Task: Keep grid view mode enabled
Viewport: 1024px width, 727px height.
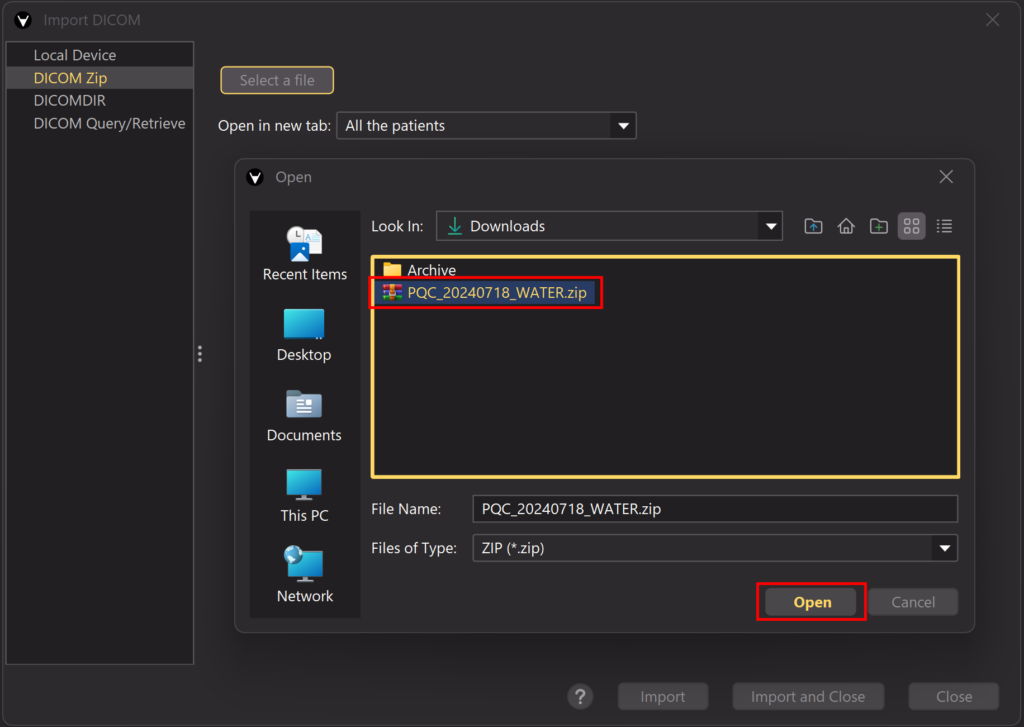Action: pos(911,226)
